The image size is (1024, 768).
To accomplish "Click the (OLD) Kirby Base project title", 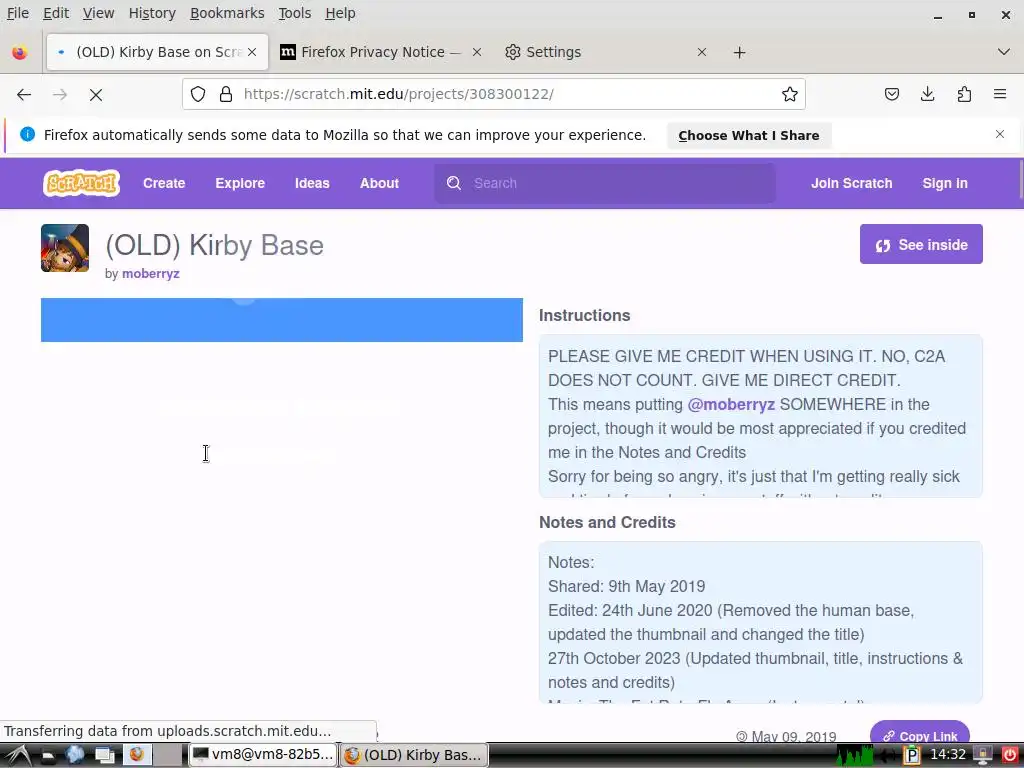I will tap(214, 246).
